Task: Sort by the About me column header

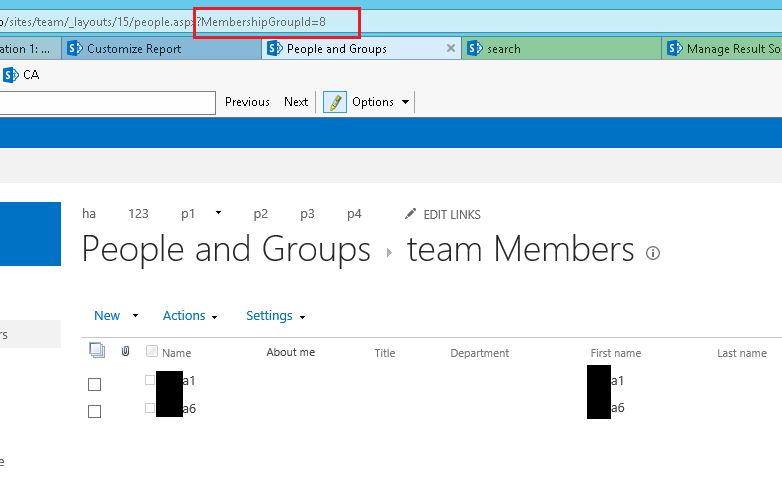Action: click(x=290, y=352)
